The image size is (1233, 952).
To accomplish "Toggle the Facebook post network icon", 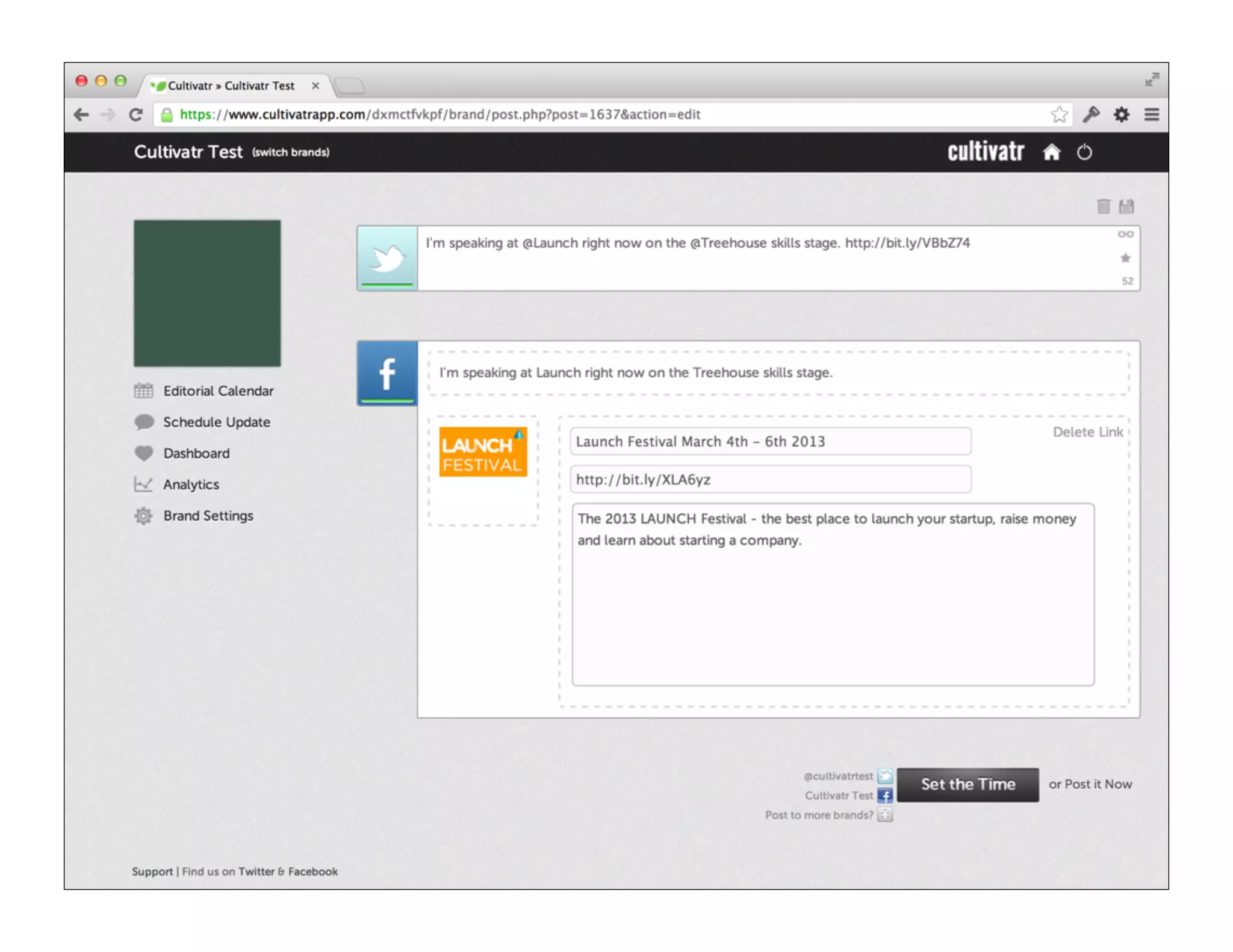I will point(387,373).
